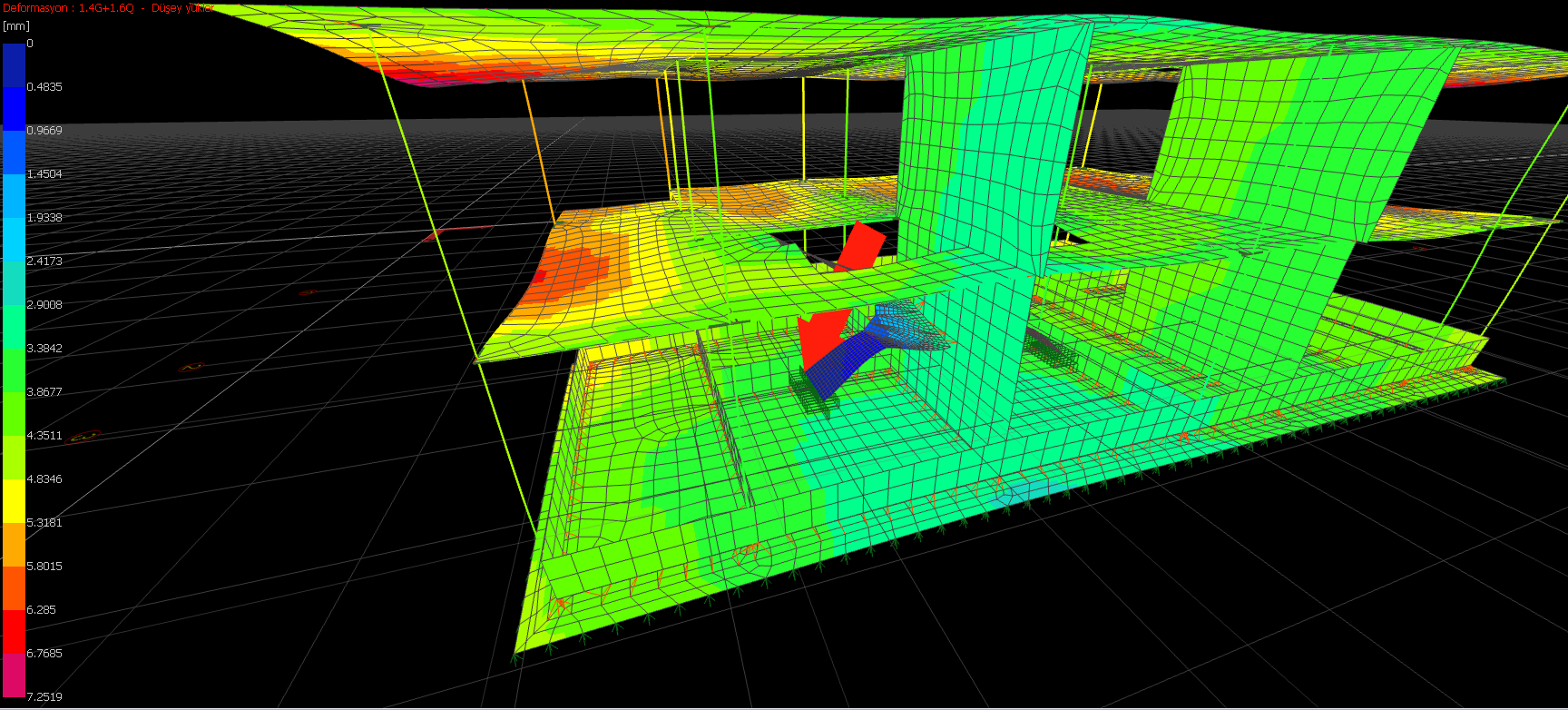Viewport: 1568px width, 710px height.
Task: Pick the cyan band above 2.4173
Action: [x=14, y=239]
